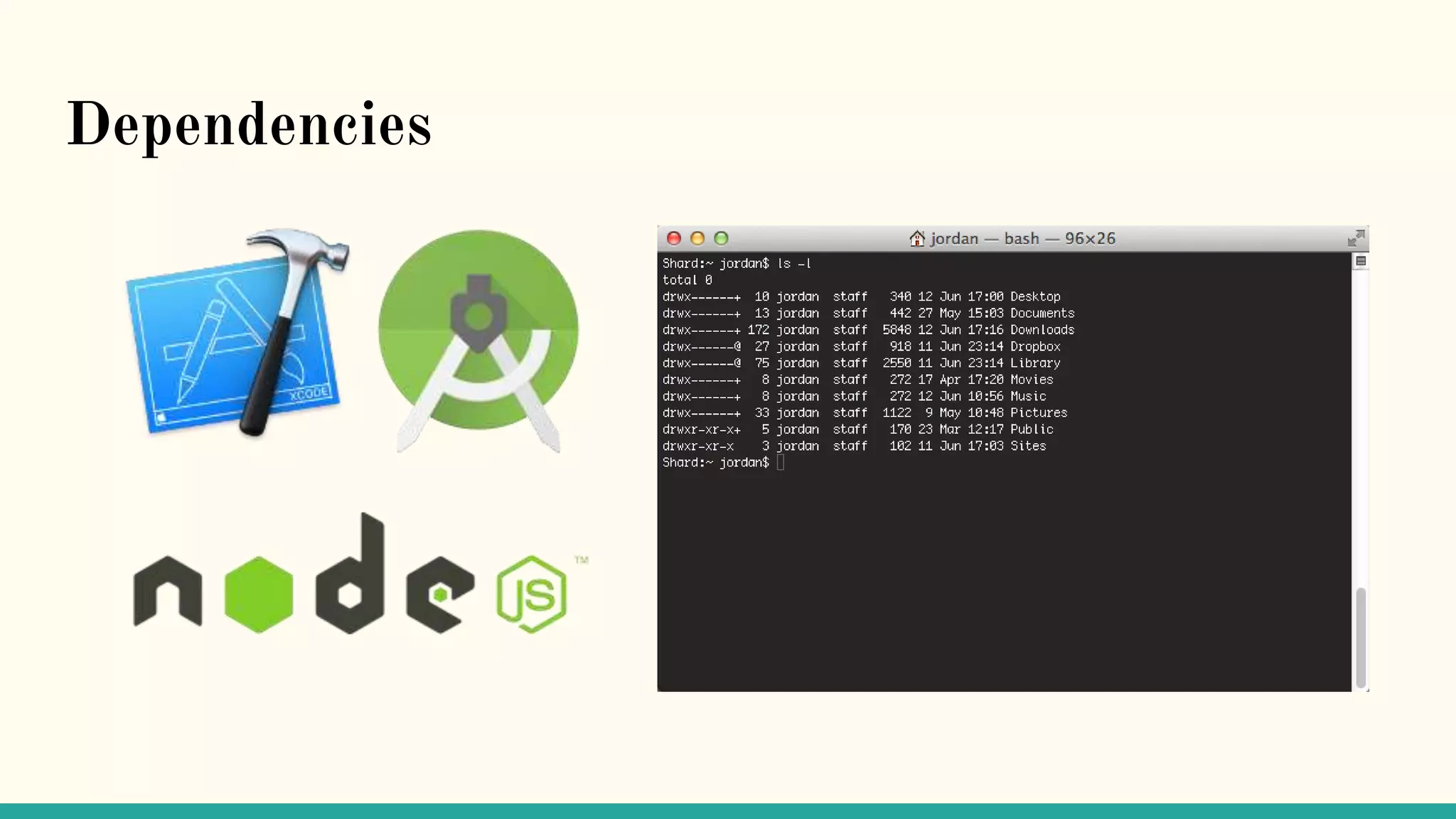
Task: Click the 'Documents' directory name
Action: point(1042,313)
